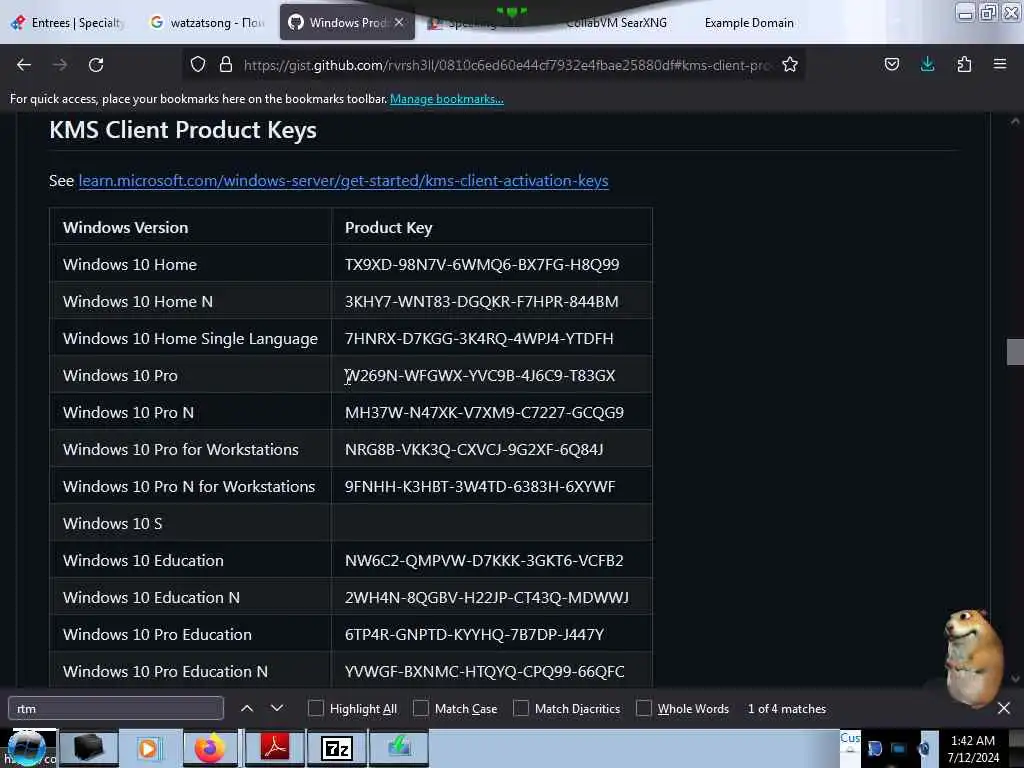1024x768 pixels.
Task: Click the Pro for Workstations key NRG8B
Action: coord(474,449)
